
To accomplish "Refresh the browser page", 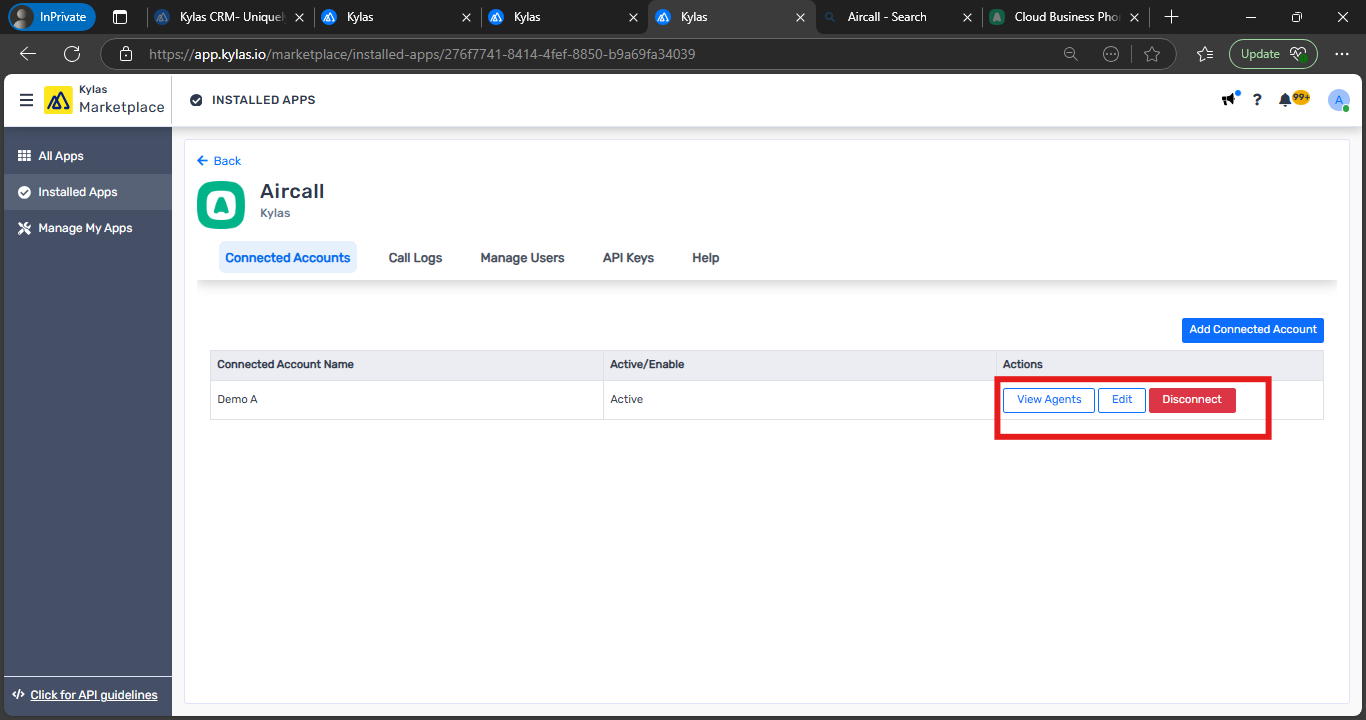I will coord(72,54).
